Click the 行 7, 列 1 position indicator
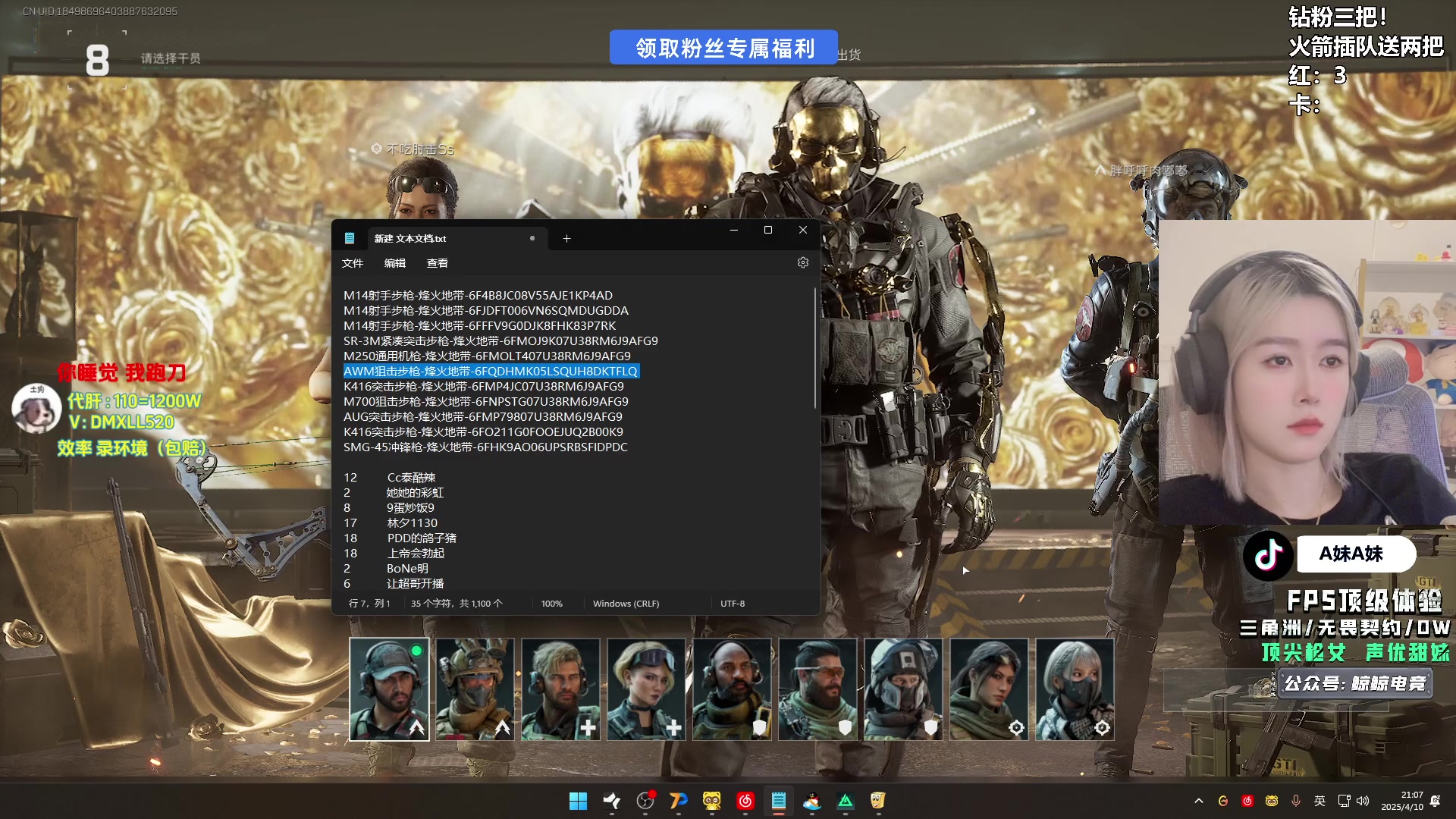 tap(369, 604)
